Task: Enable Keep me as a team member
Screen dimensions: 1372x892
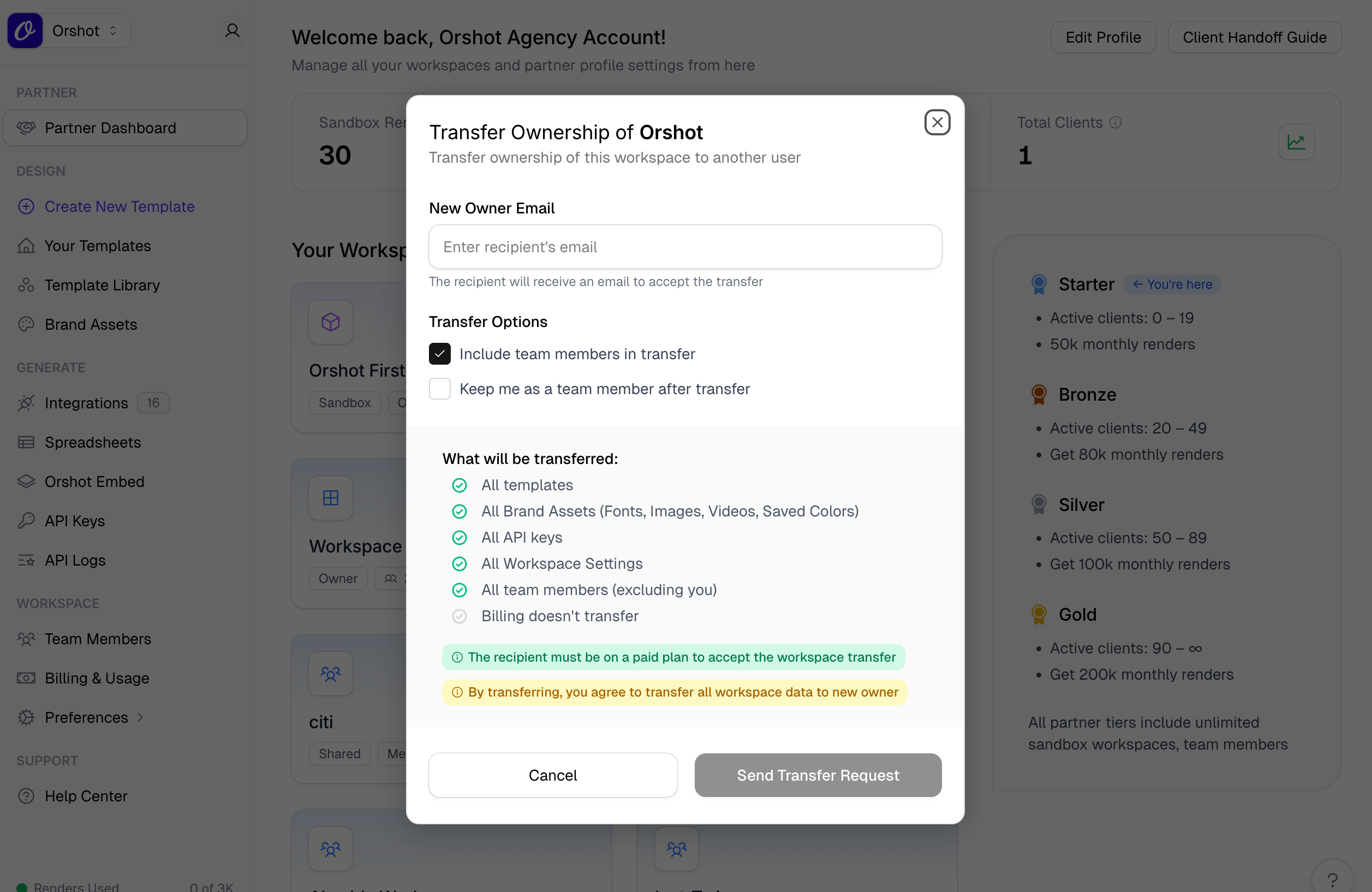Action: pos(439,389)
